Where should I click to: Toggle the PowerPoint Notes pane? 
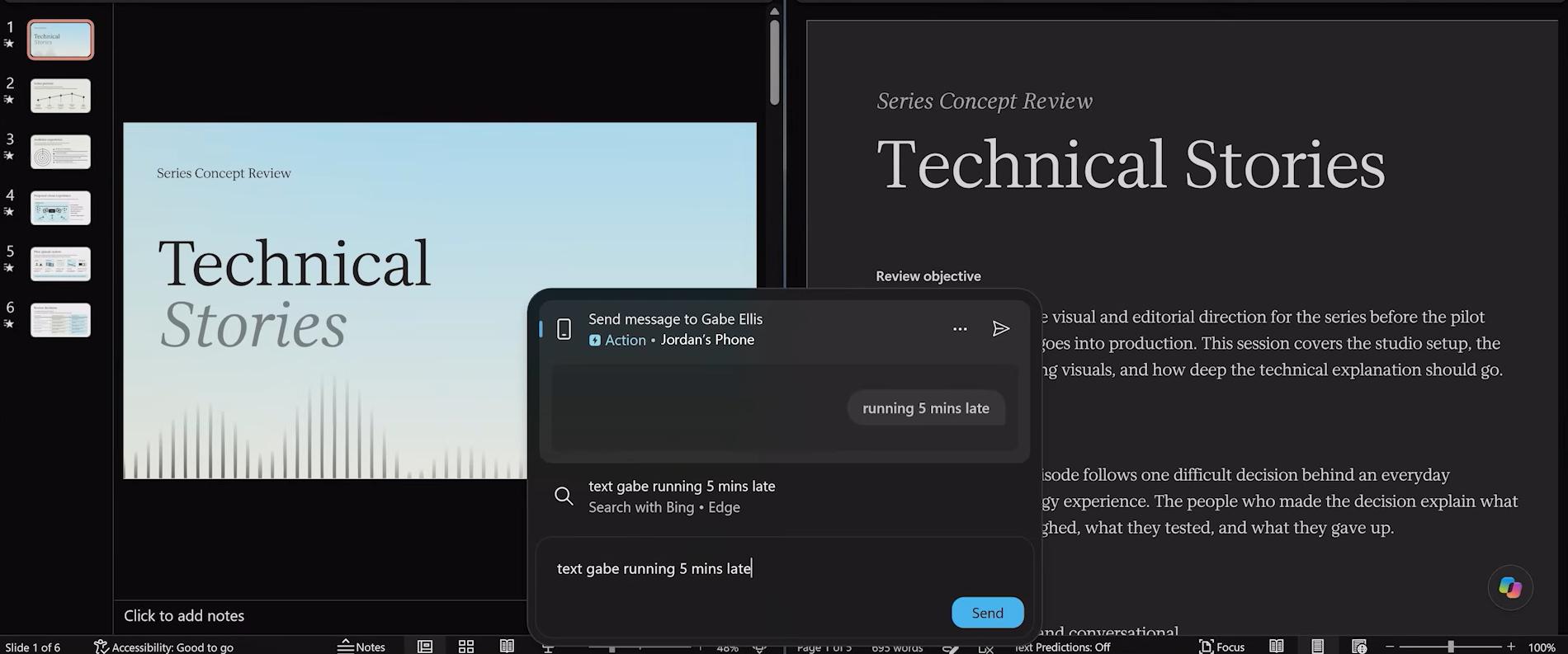[x=361, y=647]
